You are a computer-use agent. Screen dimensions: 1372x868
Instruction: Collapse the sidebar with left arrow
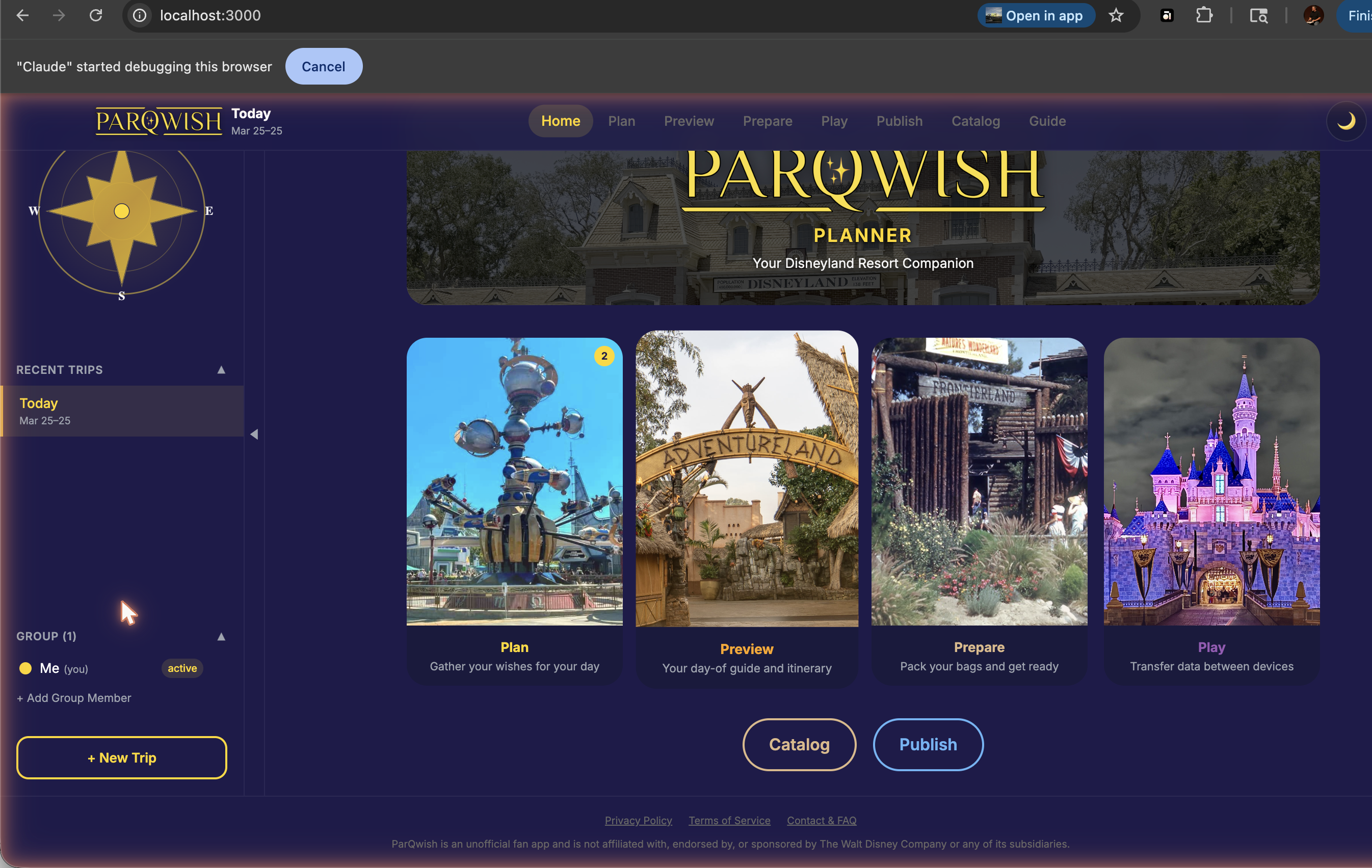(x=254, y=435)
